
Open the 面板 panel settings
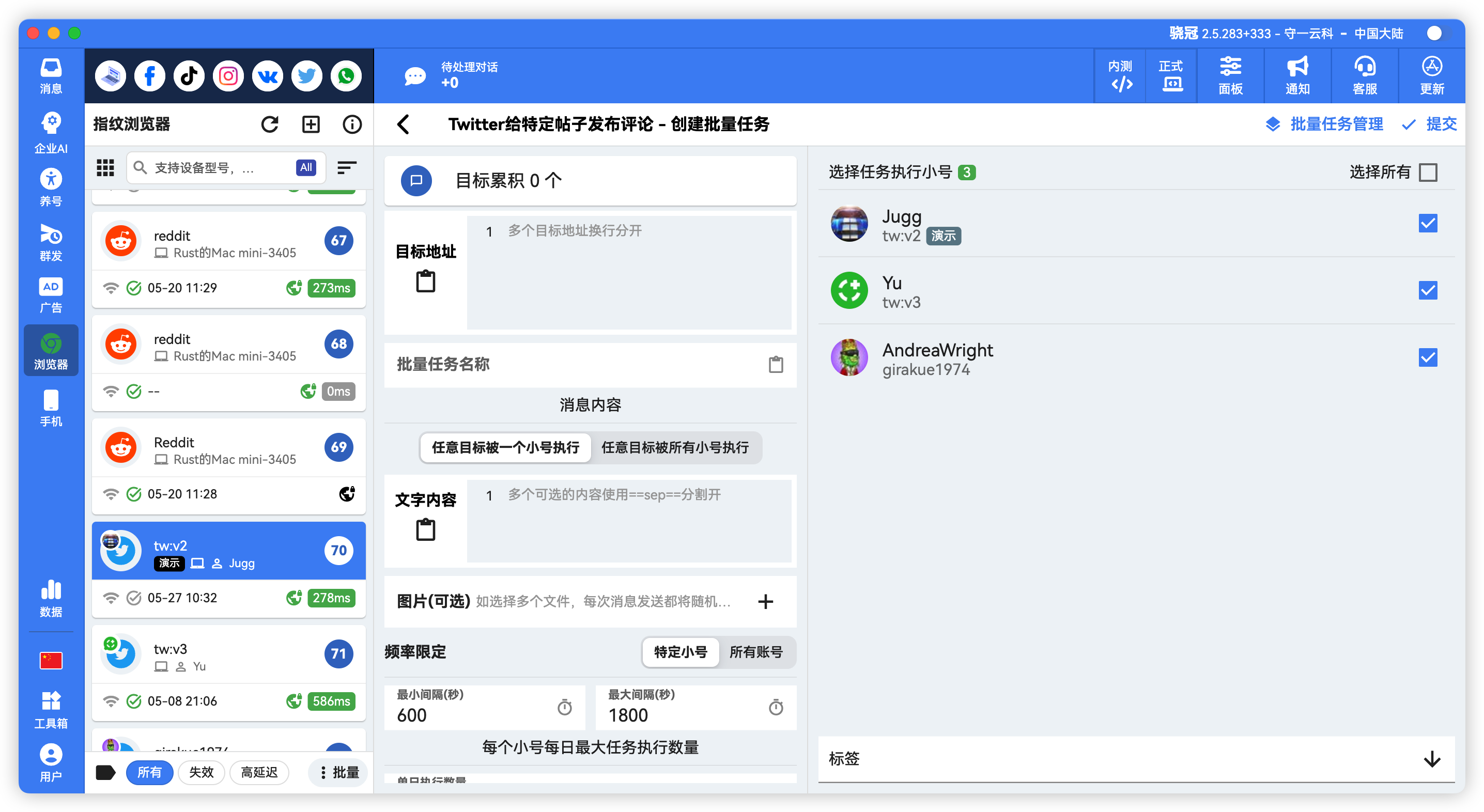point(1230,76)
